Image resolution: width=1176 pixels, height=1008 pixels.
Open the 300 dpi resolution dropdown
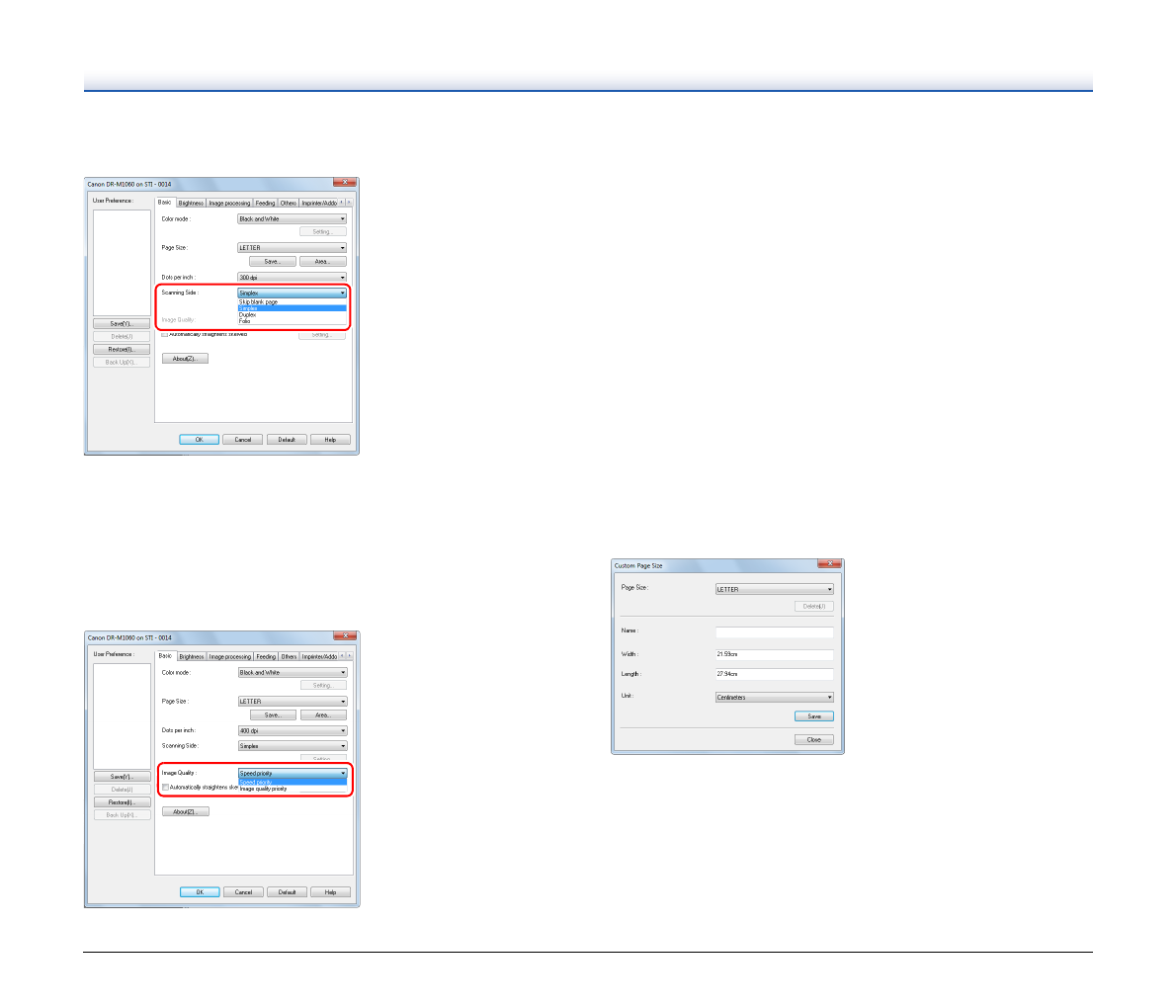tap(292, 278)
